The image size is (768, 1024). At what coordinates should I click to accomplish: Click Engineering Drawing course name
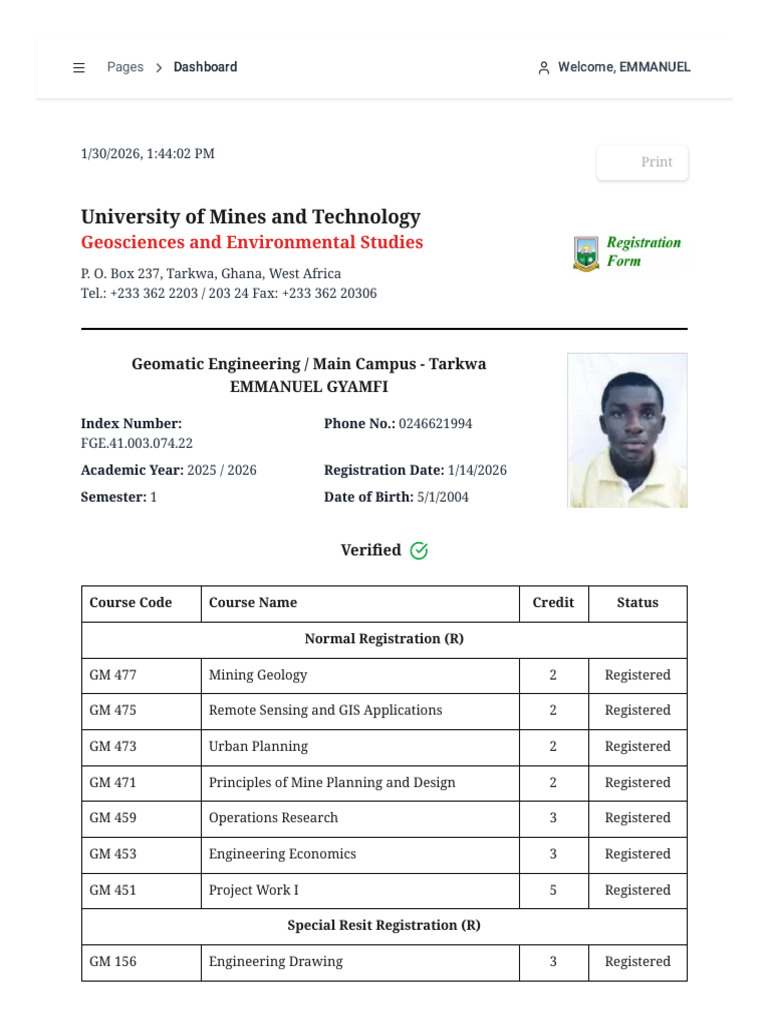tap(276, 962)
